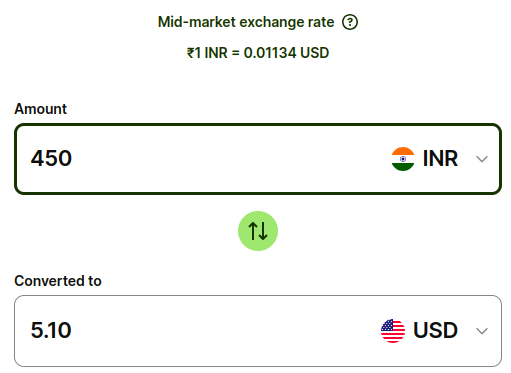Click the Converted to field showing 5.10
Image resolution: width=511 pixels, height=373 pixels.
[x=258, y=331]
